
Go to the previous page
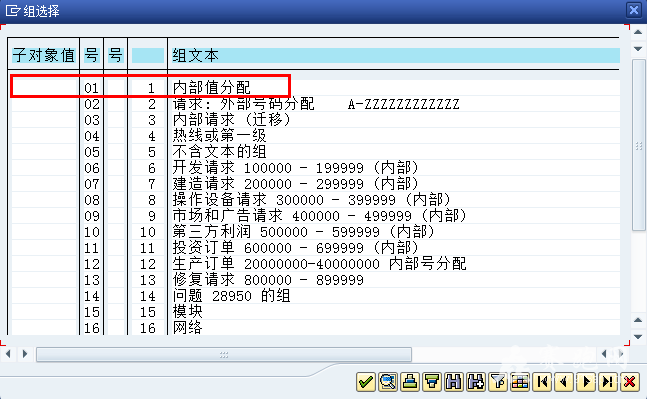pos(564,382)
